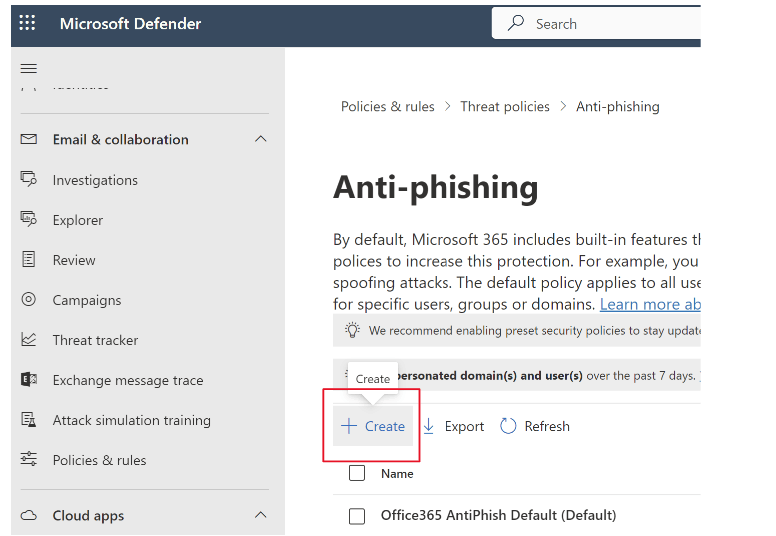Click the Review clipboard icon
Screen dimensions: 776x536
pos(29,259)
